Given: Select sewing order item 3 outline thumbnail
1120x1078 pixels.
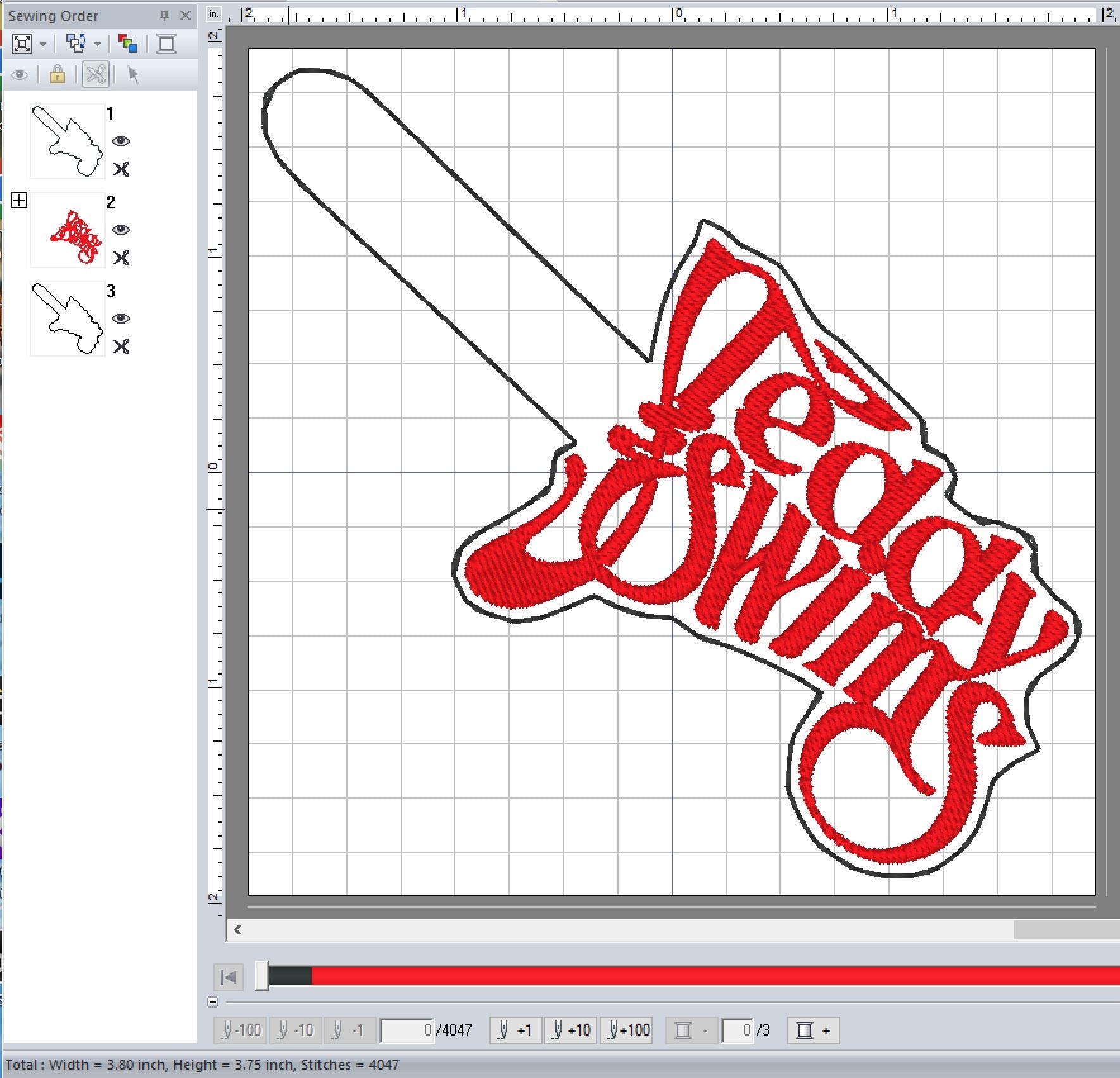Looking at the screenshot, I should (x=68, y=319).
